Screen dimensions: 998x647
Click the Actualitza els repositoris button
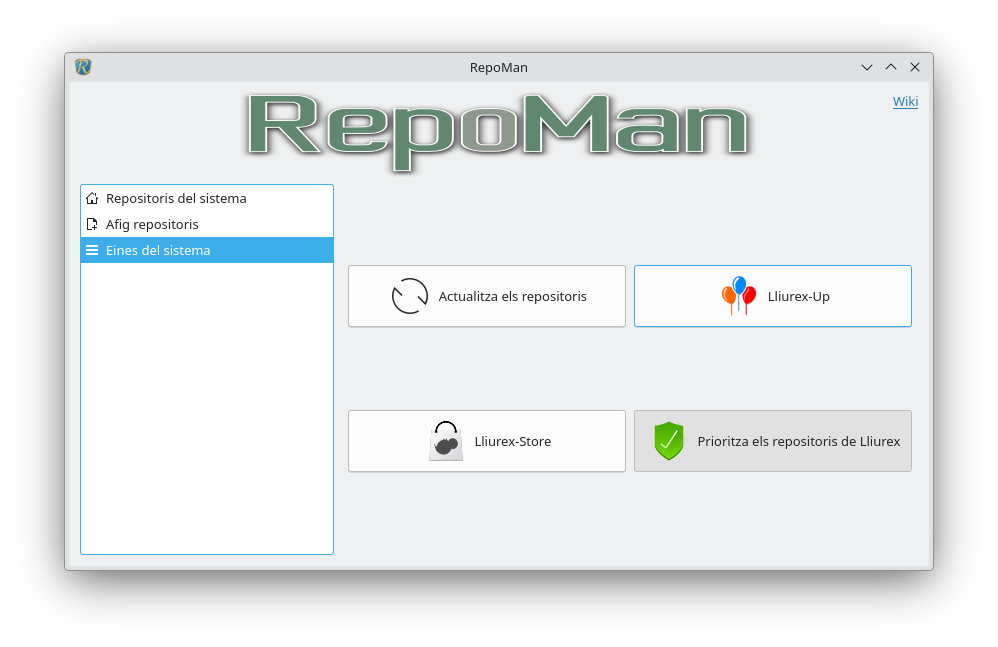tap(487, 296)
